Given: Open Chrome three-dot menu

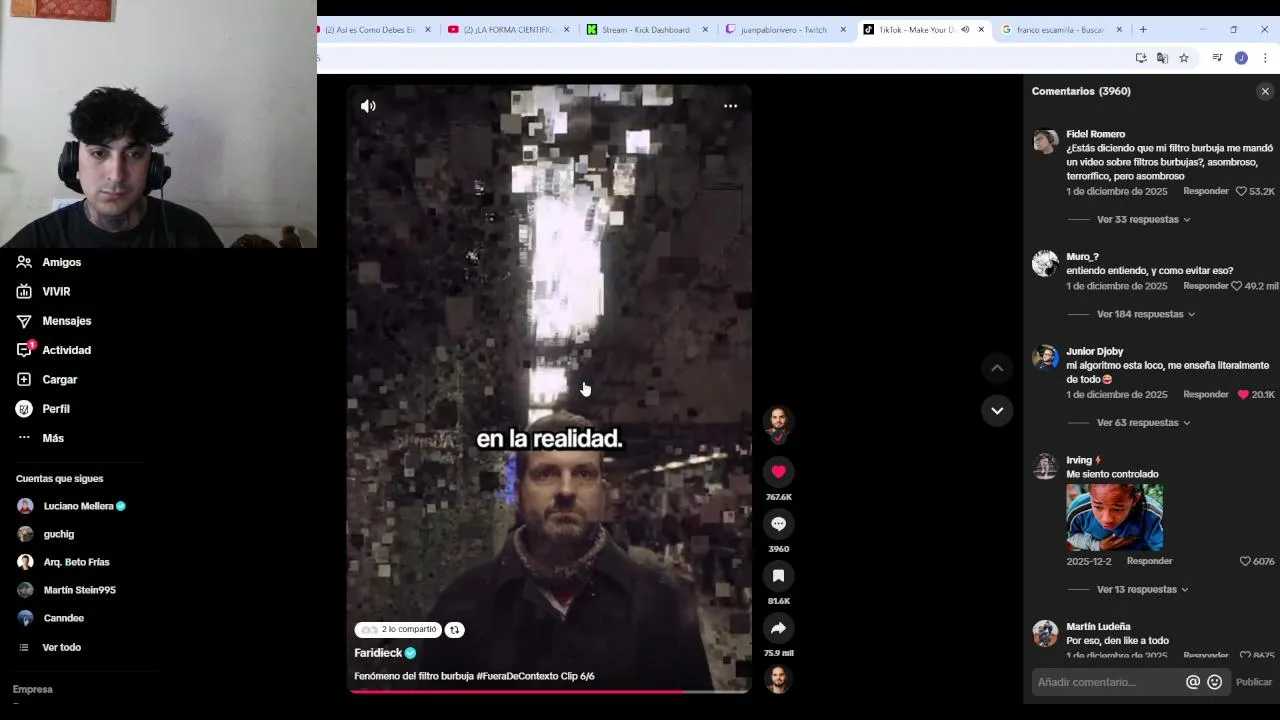Looking at the screenshot, I should pyautogui.click(x=1265, y=58).
